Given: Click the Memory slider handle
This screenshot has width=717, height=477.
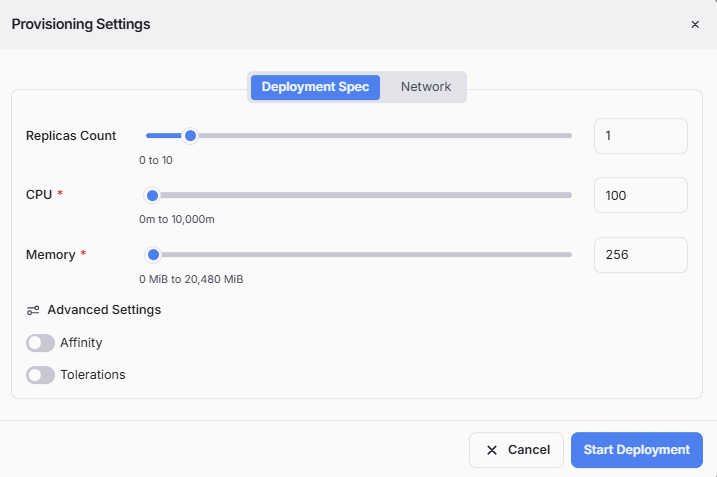Looking at the screenshot, I should point(154,255).
